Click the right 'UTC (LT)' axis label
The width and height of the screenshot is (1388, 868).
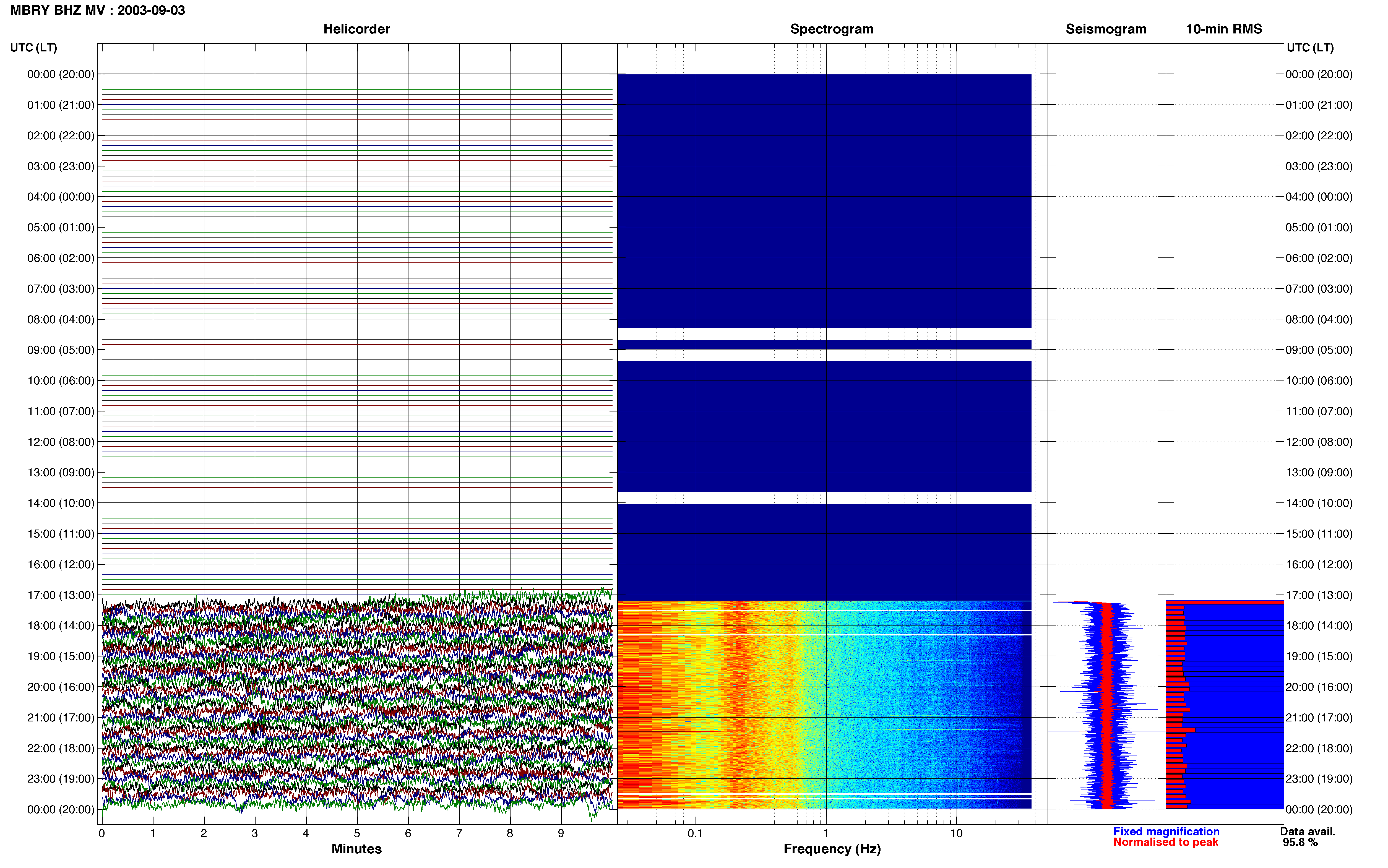coord(1310,47)
